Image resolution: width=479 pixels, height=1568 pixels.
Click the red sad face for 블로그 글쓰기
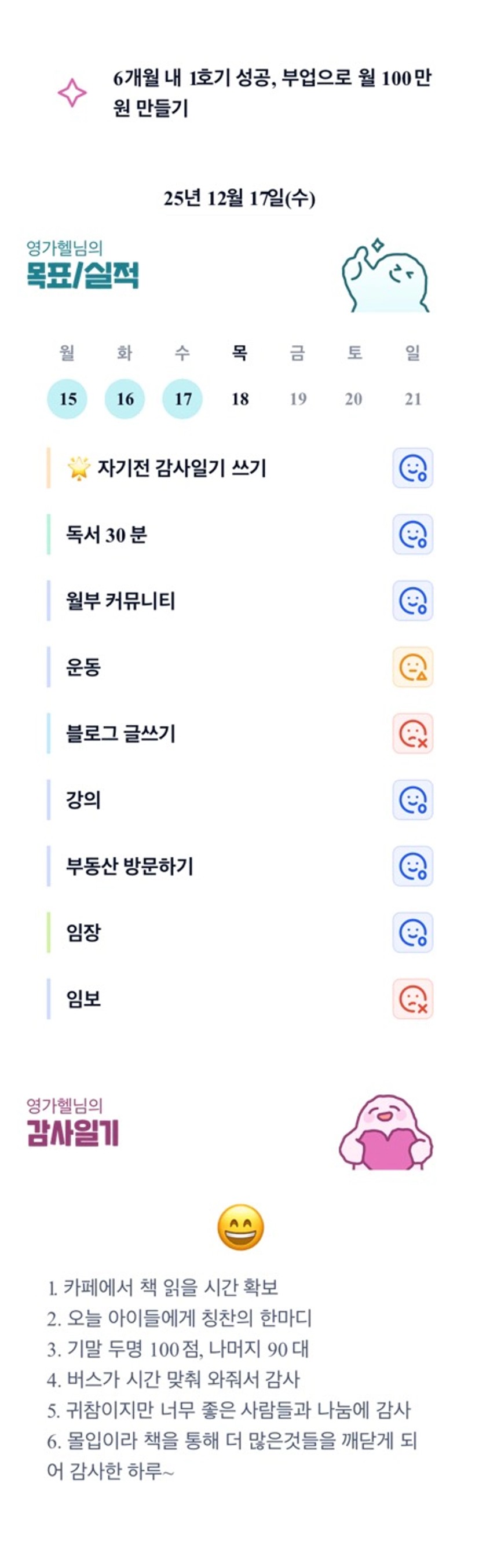coord(412,733)
